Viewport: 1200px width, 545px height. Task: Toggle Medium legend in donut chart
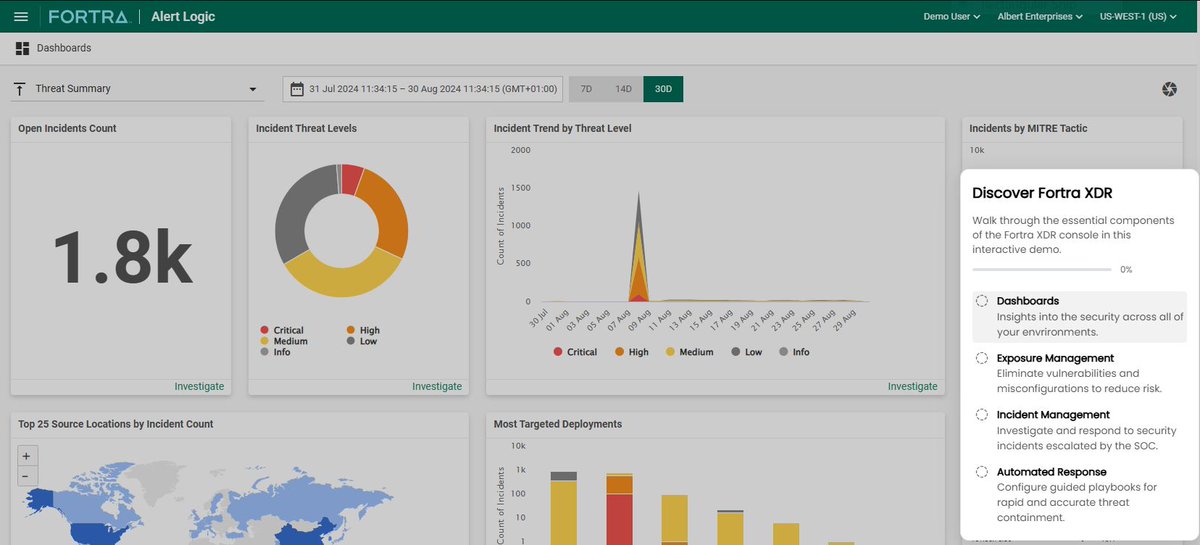[x=283, y=341]
